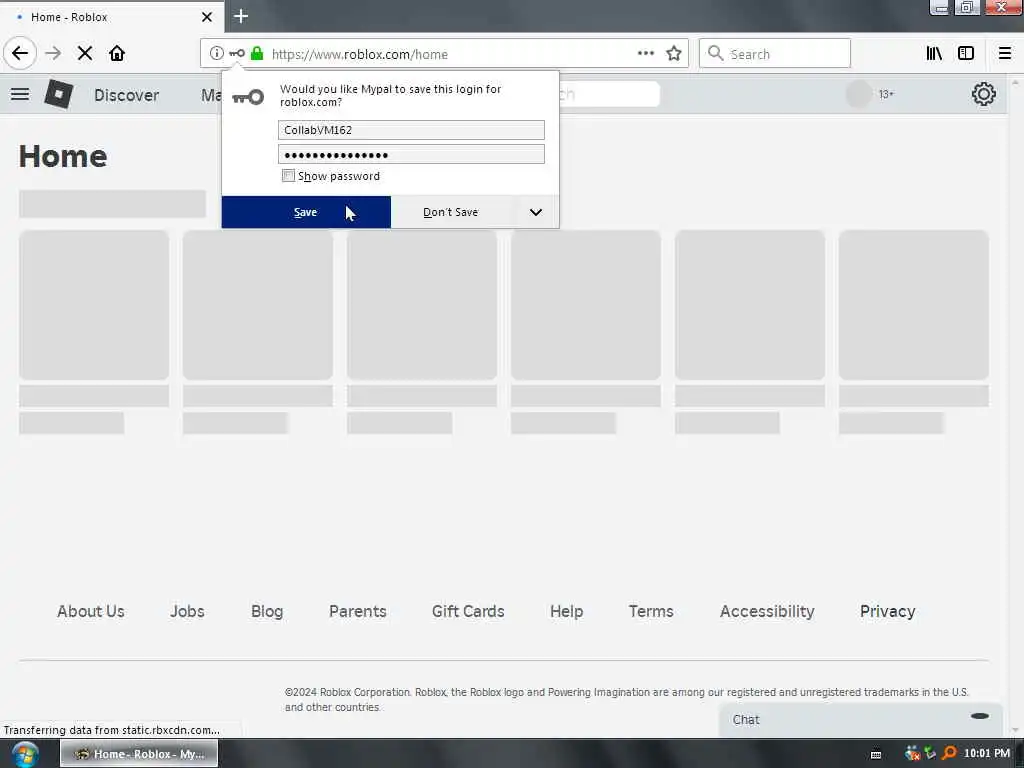1024x768 pixels.
Task: Open the Gift Cards link
Action: 468,611
